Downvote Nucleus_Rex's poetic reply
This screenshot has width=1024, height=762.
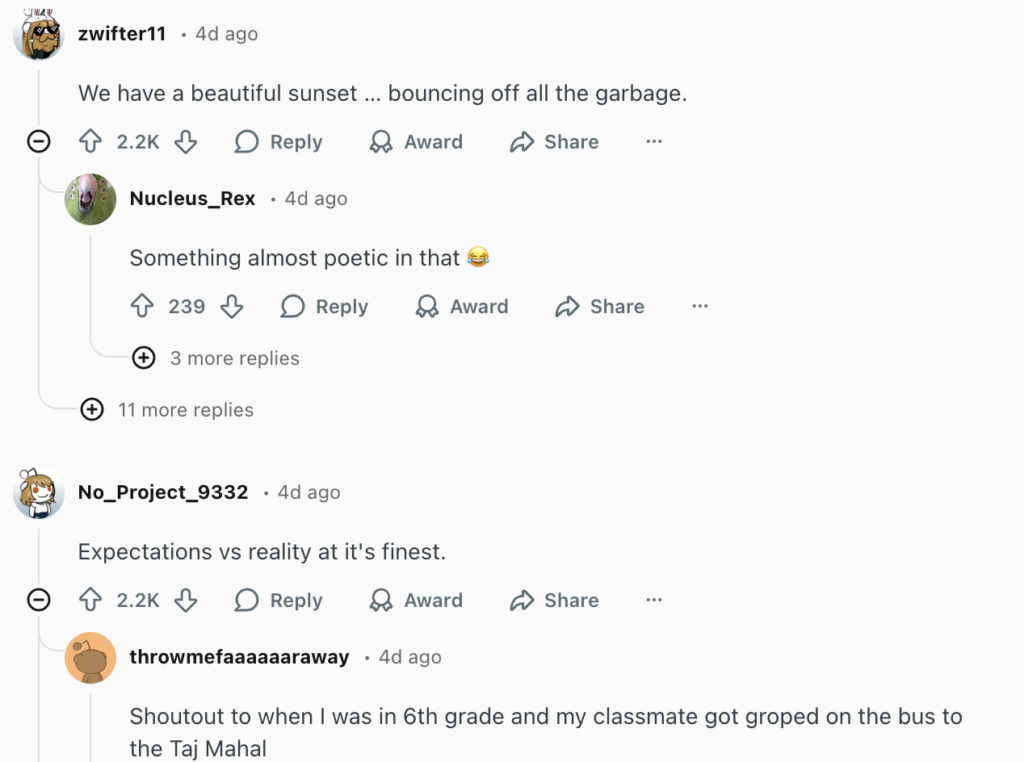(232, 307)
